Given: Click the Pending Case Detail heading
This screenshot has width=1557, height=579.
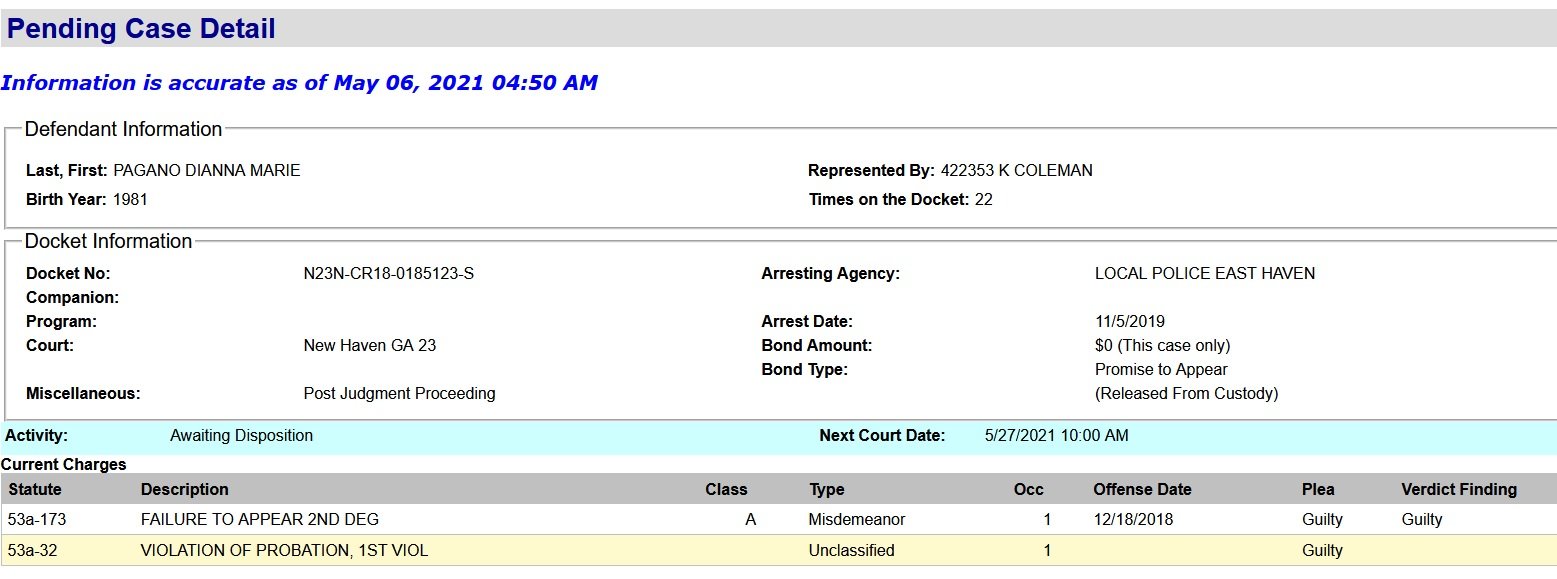Looking at the screenshot, I should coord(141,29).
